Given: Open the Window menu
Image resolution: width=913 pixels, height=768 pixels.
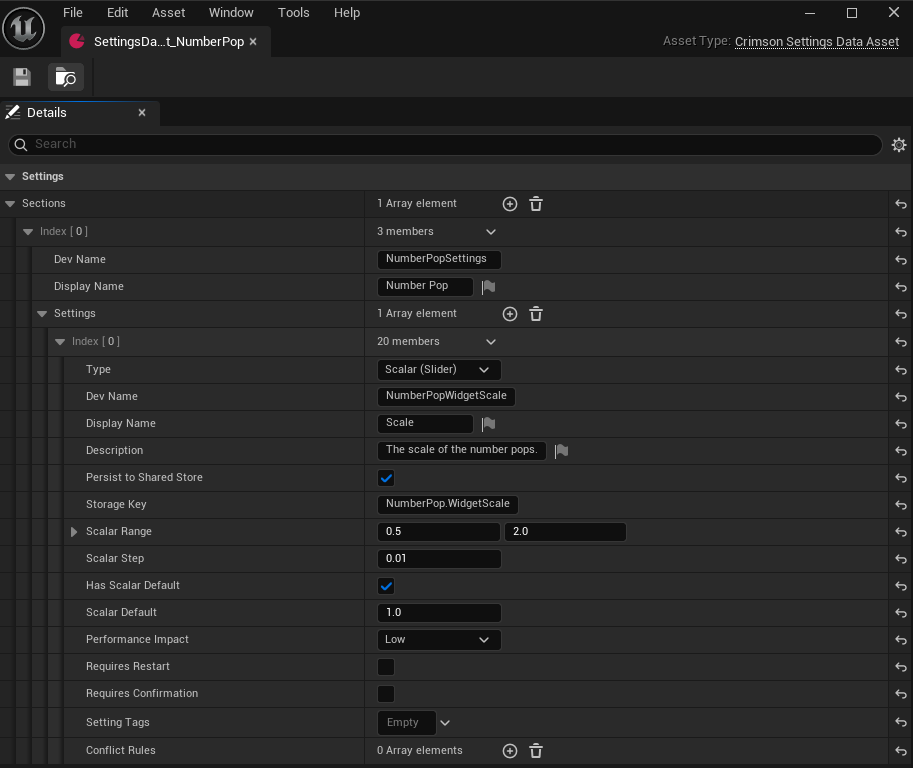Looking at the screenshot, I should 231,12.
